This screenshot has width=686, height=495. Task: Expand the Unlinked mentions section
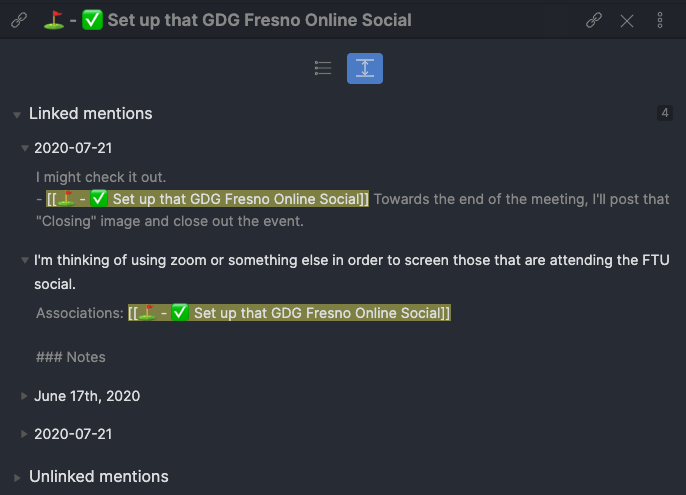tap(17, 478)
